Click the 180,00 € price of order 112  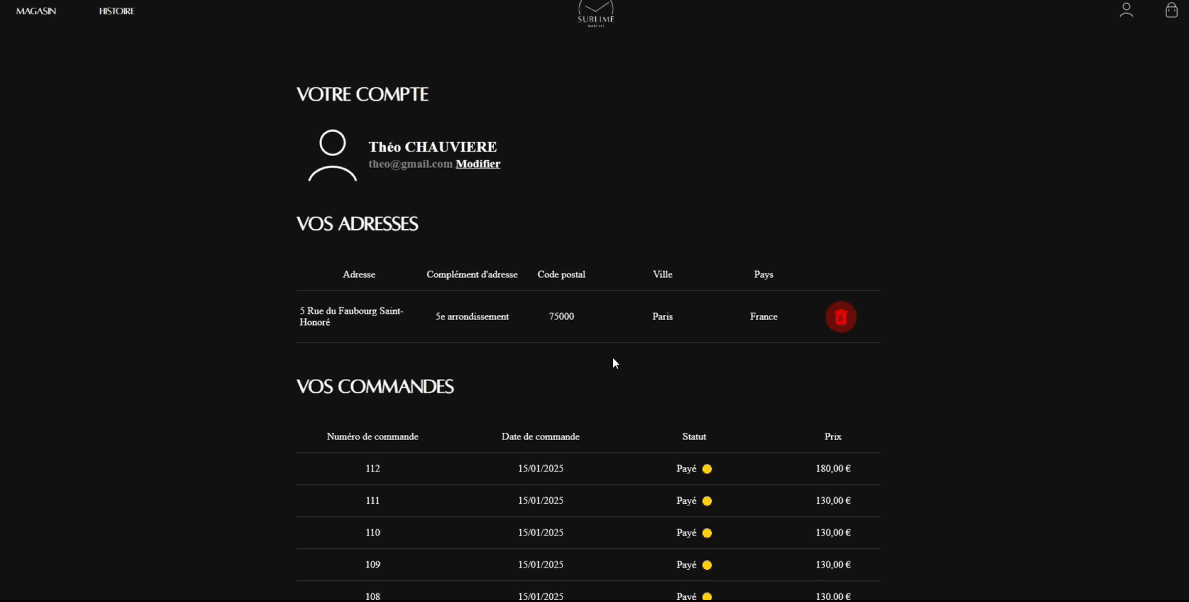(x=832, y=469)
